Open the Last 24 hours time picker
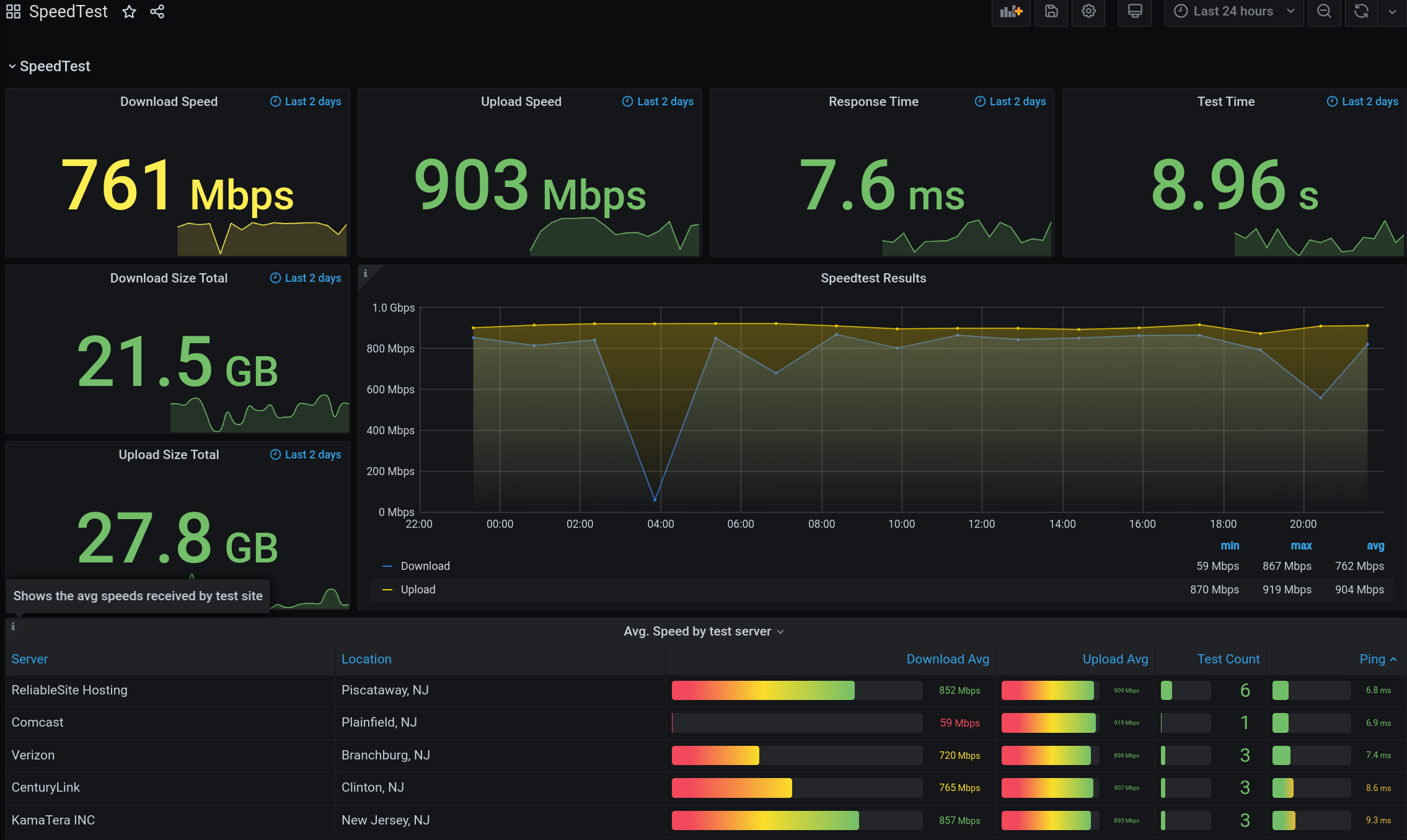Screen dimensions: 1407x840 pos(1233,11)
